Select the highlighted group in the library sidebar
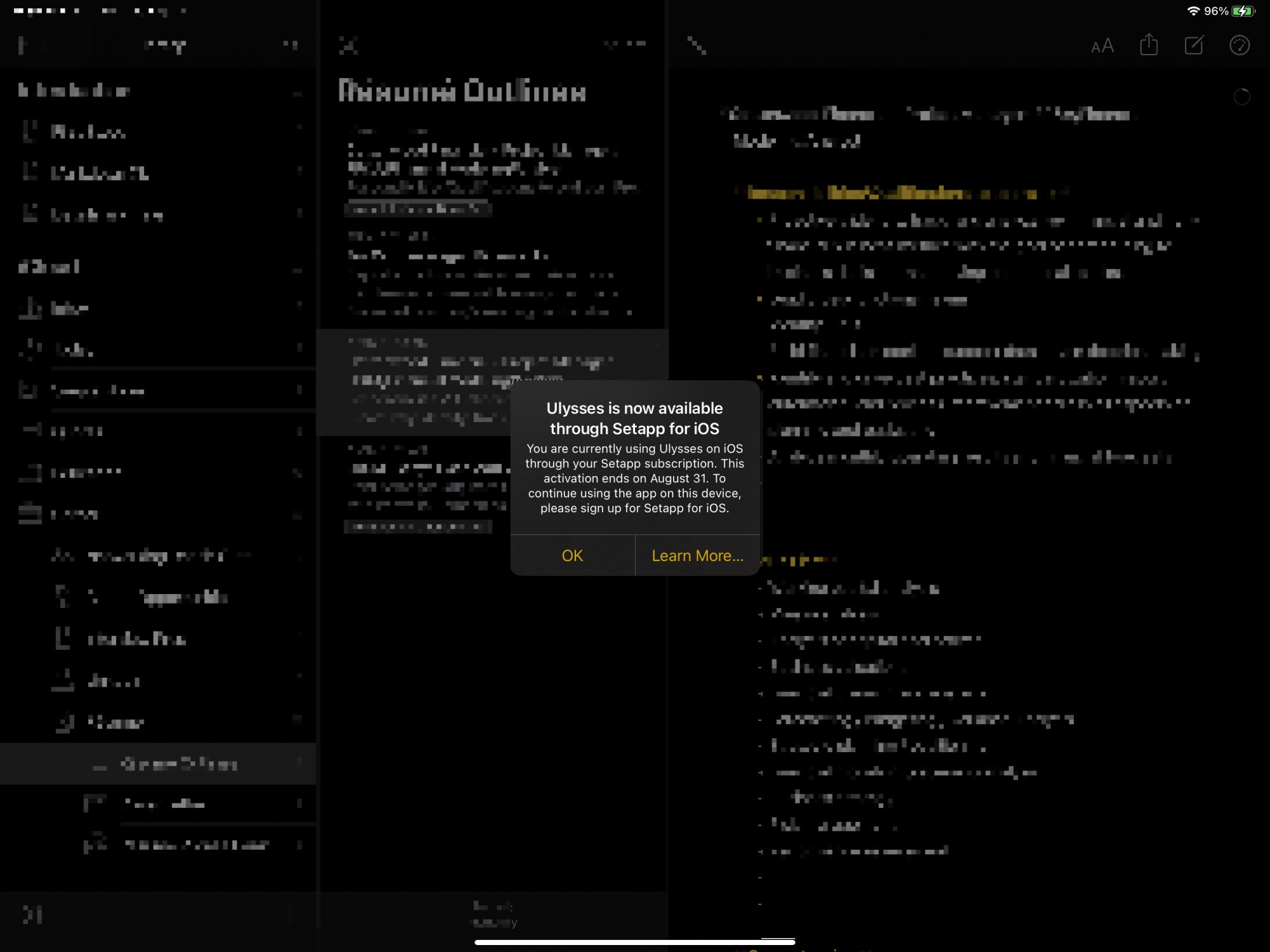The width and height of the screenshot is (1270, 952). tap(158, 764)
